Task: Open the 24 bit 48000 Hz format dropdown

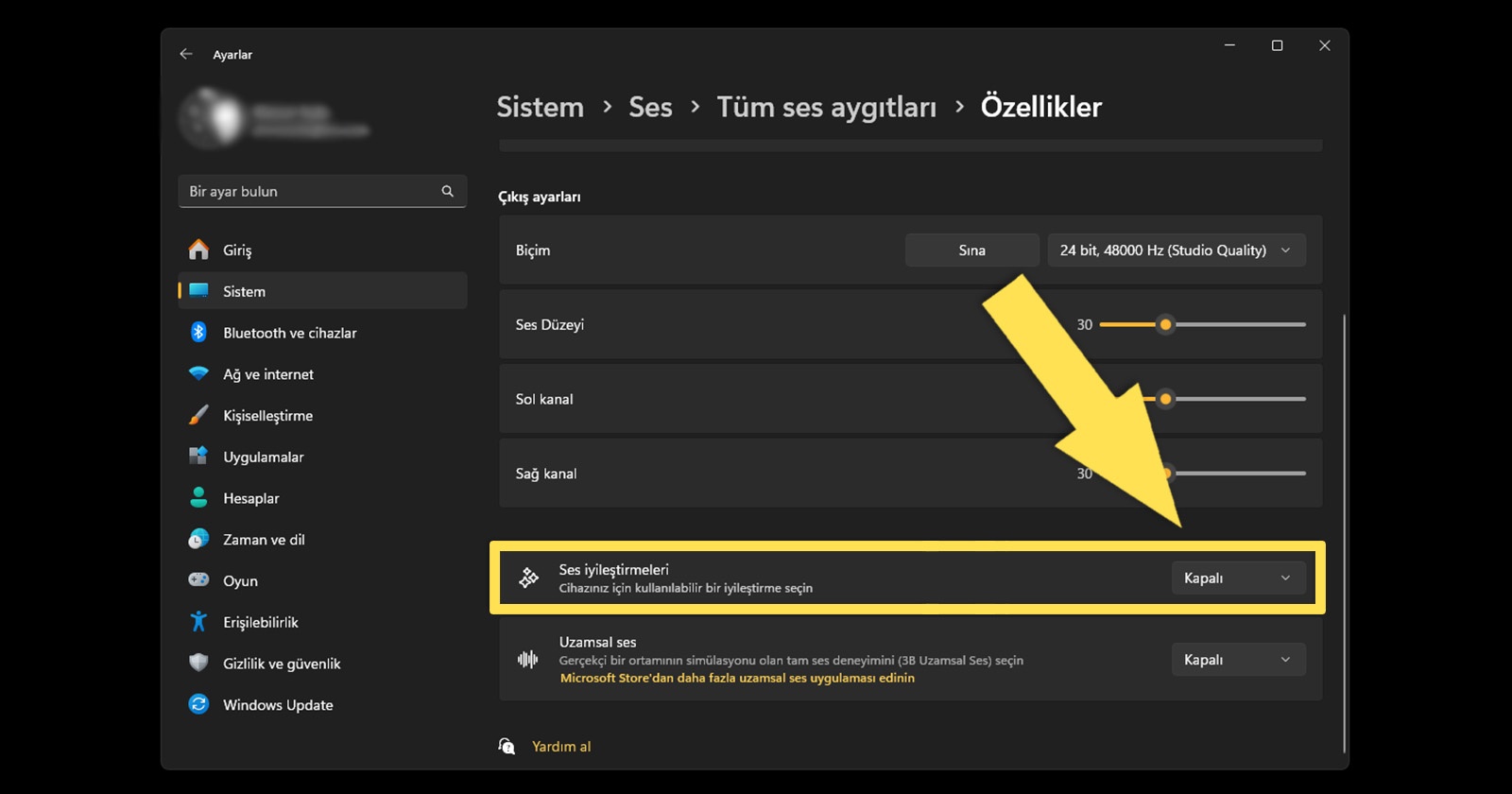Action: (x=1177, y=250)
